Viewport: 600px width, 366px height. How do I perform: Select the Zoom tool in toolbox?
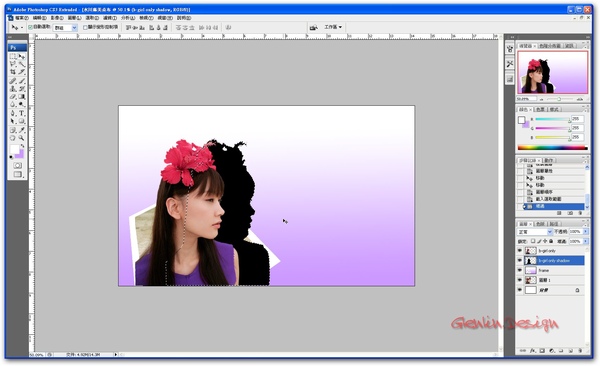pyautogui.click(x=22, y=138)
